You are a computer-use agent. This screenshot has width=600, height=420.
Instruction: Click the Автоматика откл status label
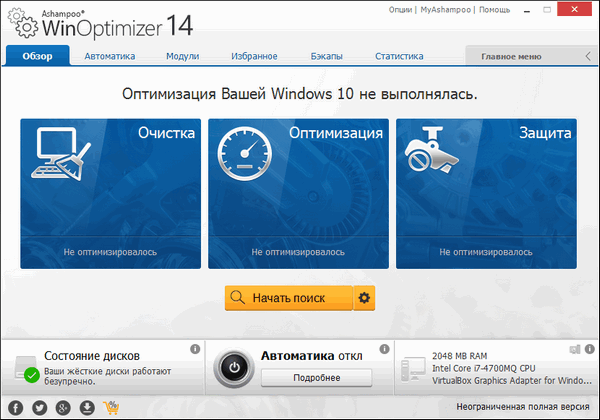point(311,356)
